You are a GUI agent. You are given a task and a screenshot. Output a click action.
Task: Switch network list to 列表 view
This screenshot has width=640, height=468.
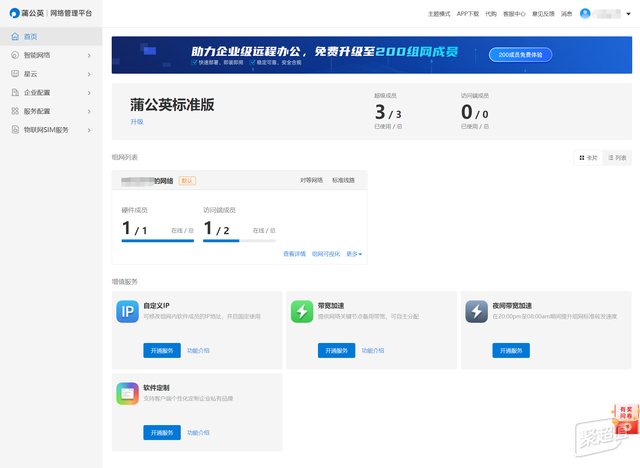point(617,158)
